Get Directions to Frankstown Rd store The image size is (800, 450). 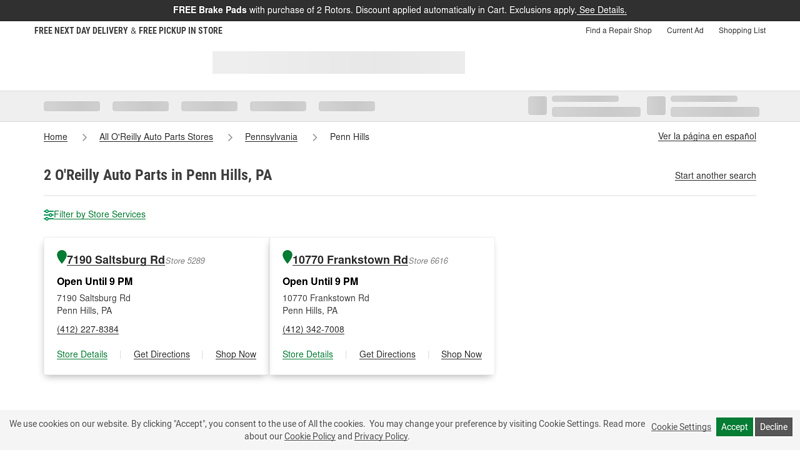(387, 354)
